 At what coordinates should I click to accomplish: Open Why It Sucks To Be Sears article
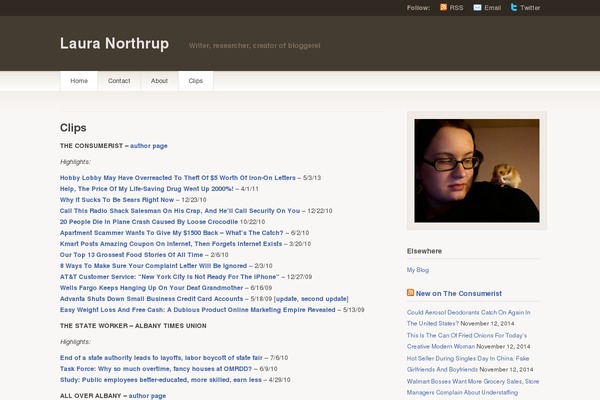click(x=117, y=200)
